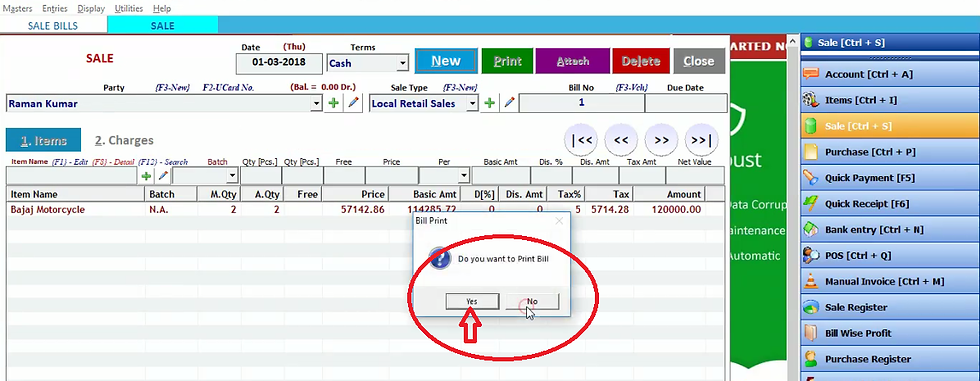The height and width of the screenshot is (381, 980).
Task: Edit party with pencil icon
Action: [354, 103]
